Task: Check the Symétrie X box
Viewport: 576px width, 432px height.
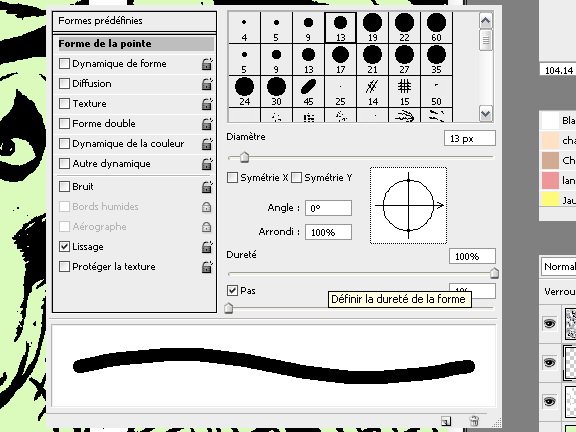Action: click(x=232, y=178)
